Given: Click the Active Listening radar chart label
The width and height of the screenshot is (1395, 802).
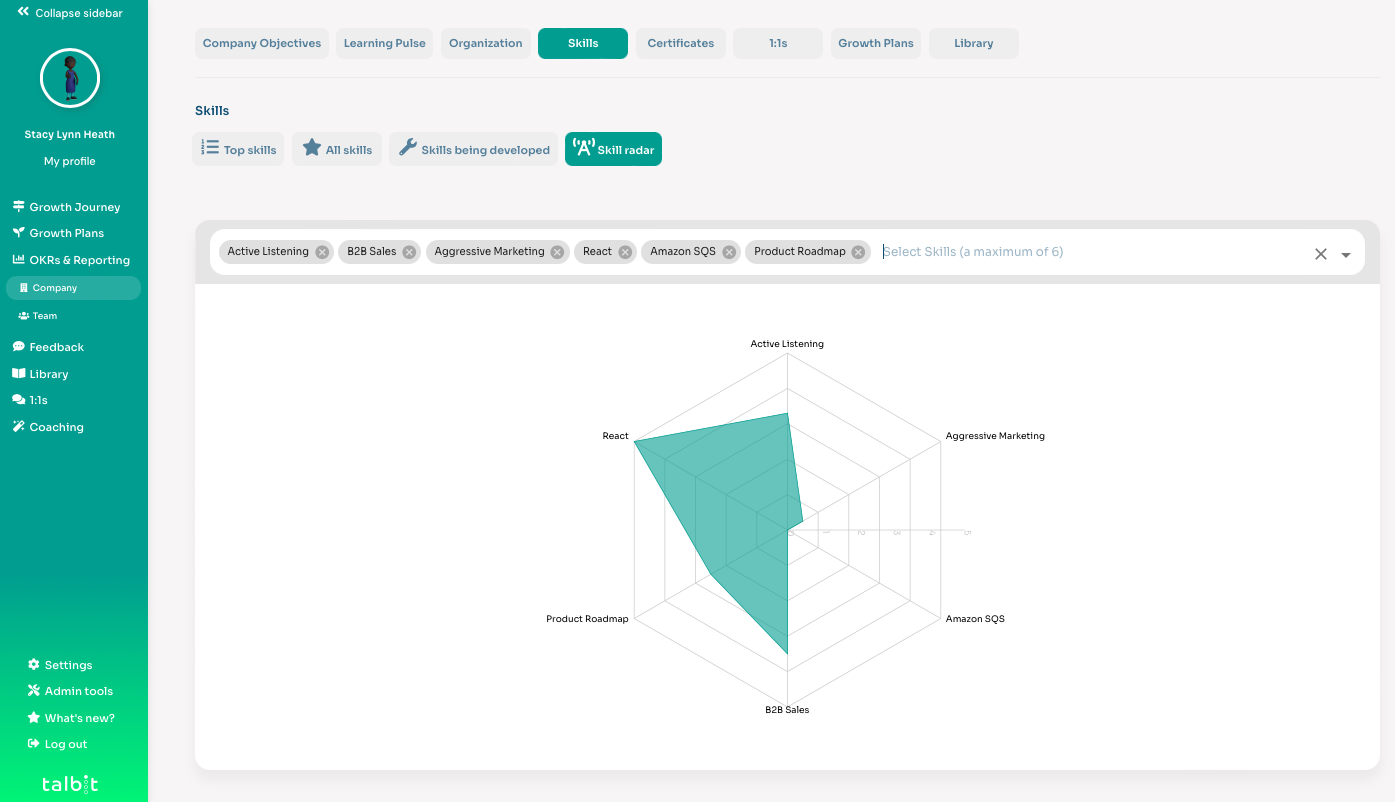Looking at the screenshot, I should point(787,344).
